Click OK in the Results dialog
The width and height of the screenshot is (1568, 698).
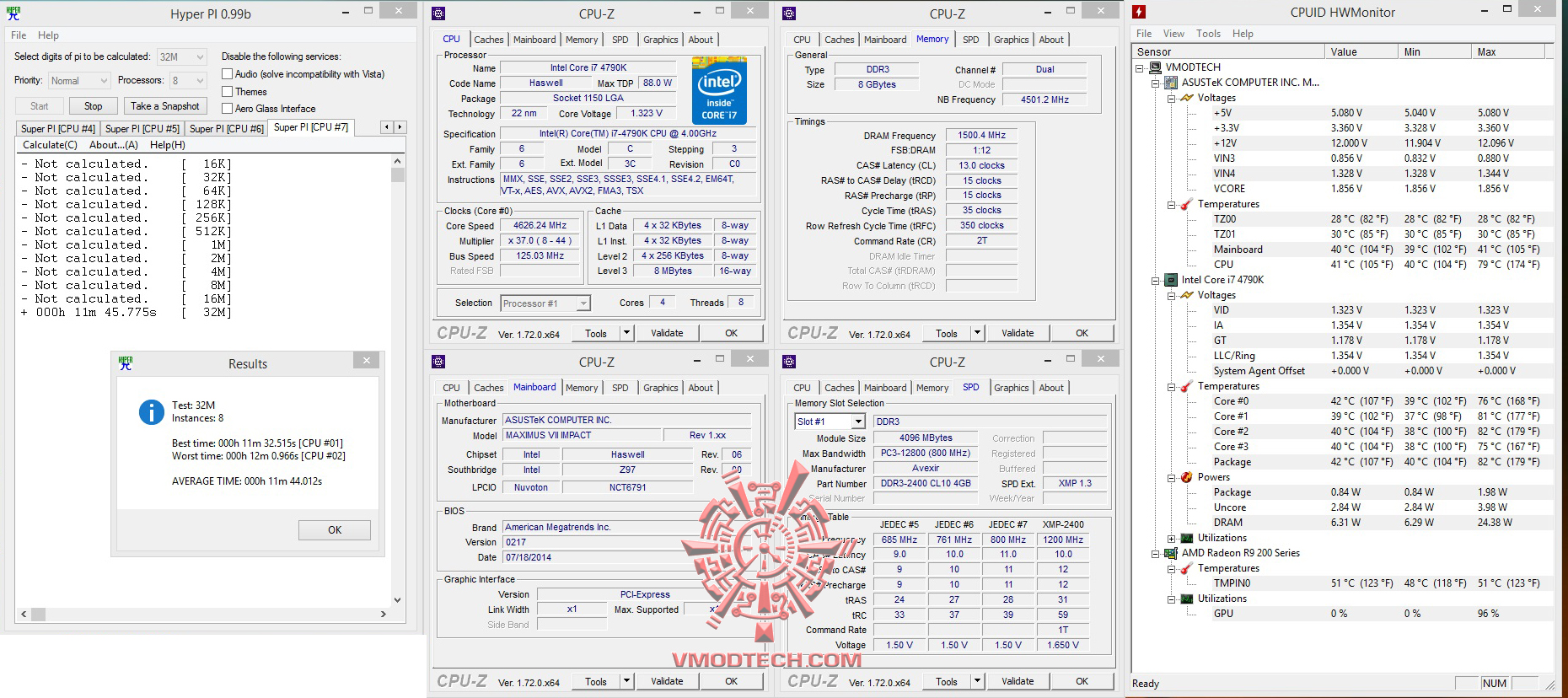pyautogui.click(x=335, y=529)
